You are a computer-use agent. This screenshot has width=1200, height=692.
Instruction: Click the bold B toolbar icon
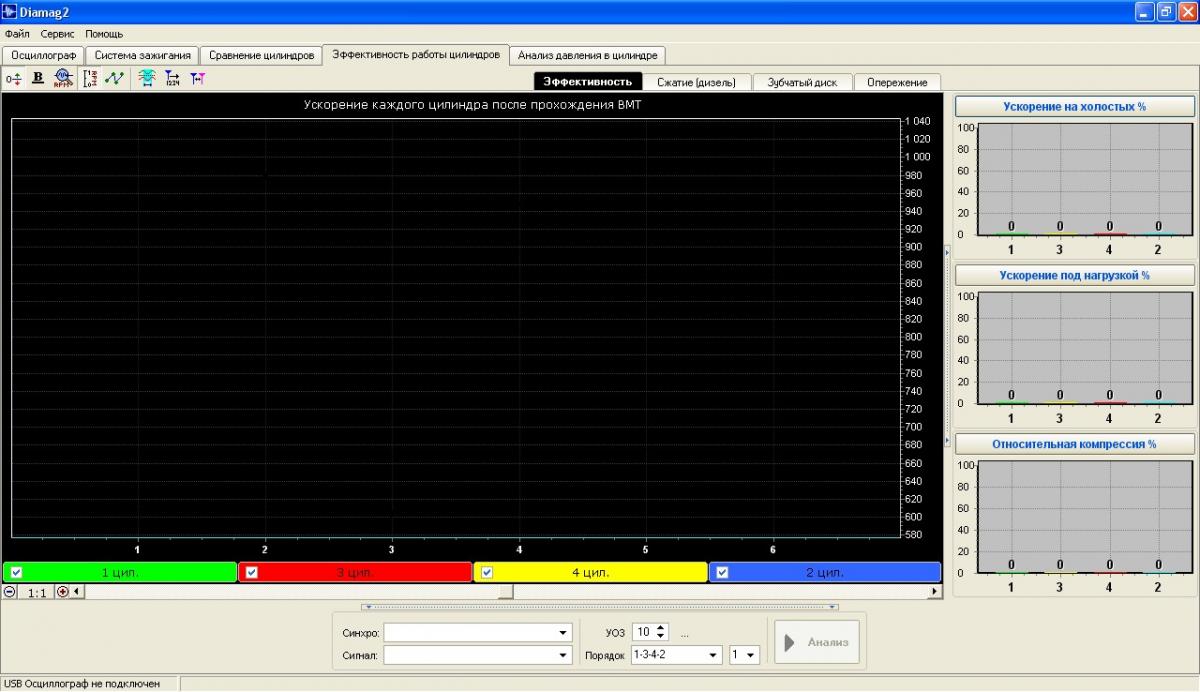(x=38, y=78)
